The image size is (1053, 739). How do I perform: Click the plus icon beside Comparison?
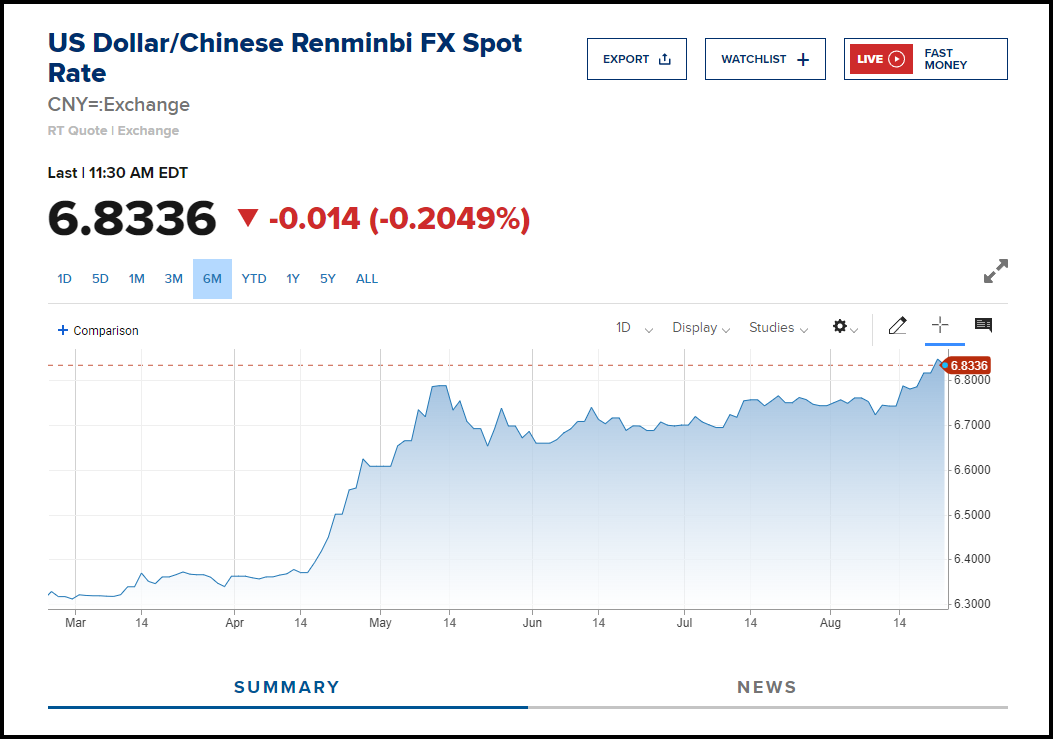tap(63, 330)
